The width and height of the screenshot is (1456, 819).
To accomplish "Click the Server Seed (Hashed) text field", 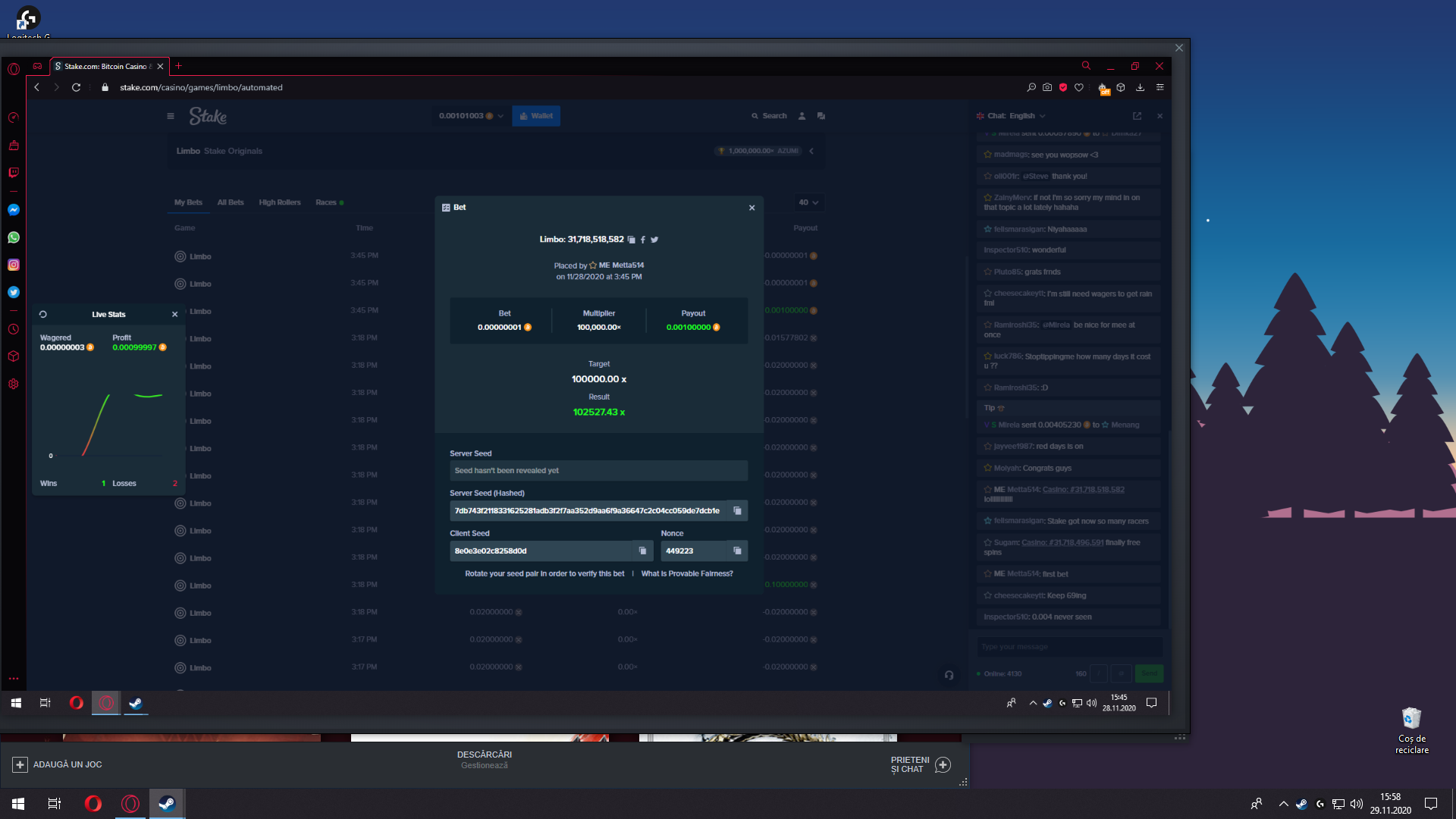I will 588,511.
